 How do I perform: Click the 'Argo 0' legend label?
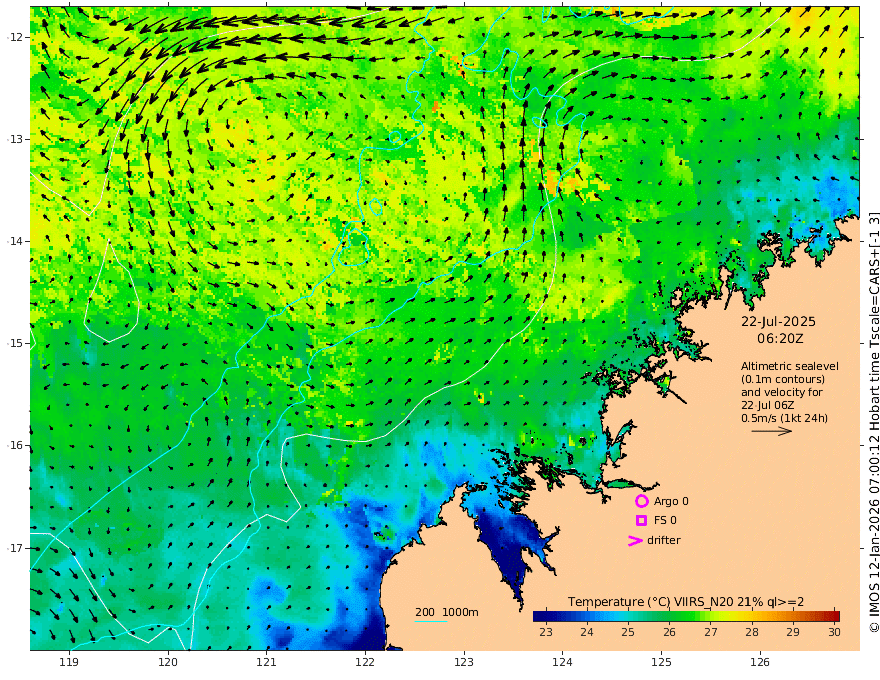(x=671, y=501)
